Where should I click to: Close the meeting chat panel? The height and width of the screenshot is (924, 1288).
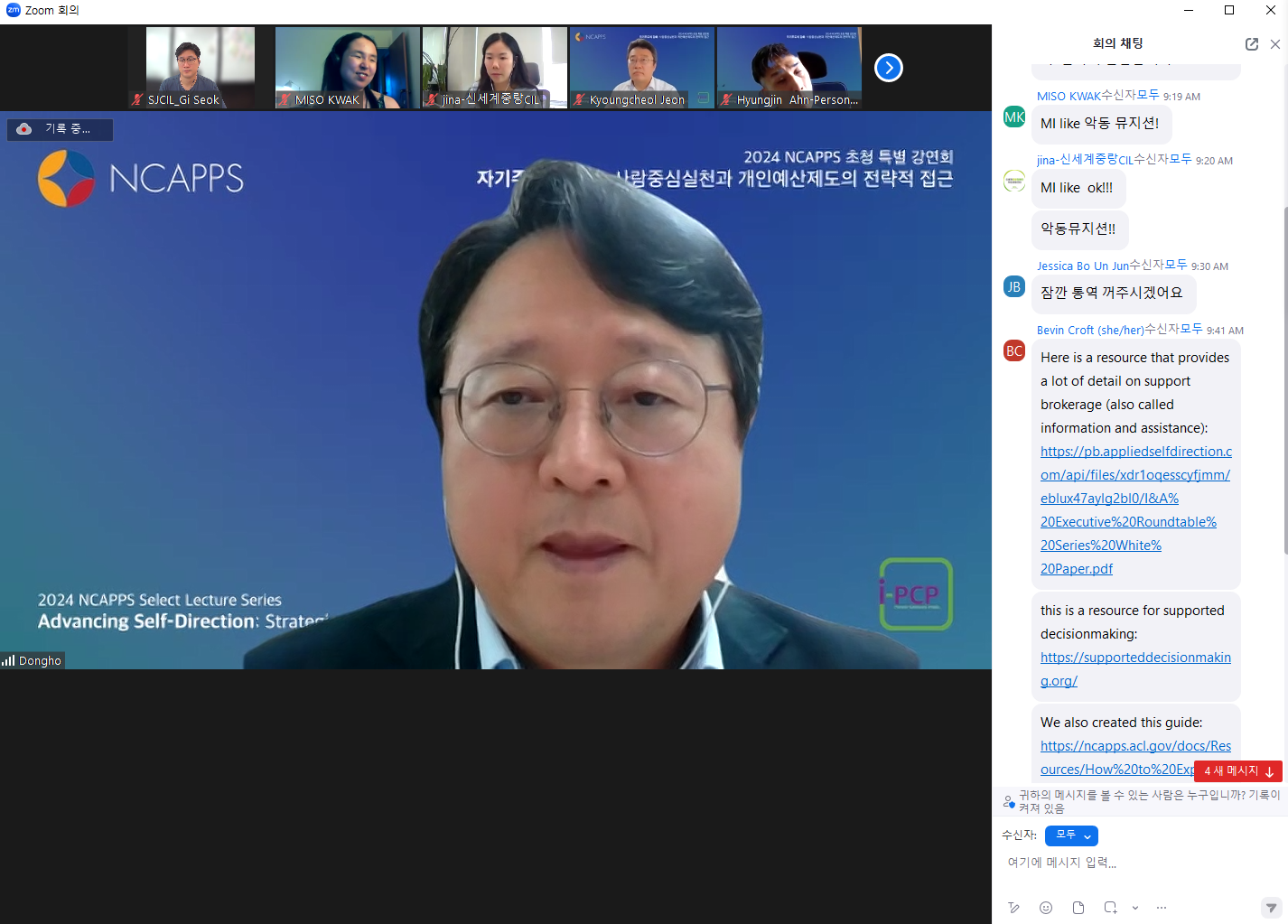coord(1275,44)
